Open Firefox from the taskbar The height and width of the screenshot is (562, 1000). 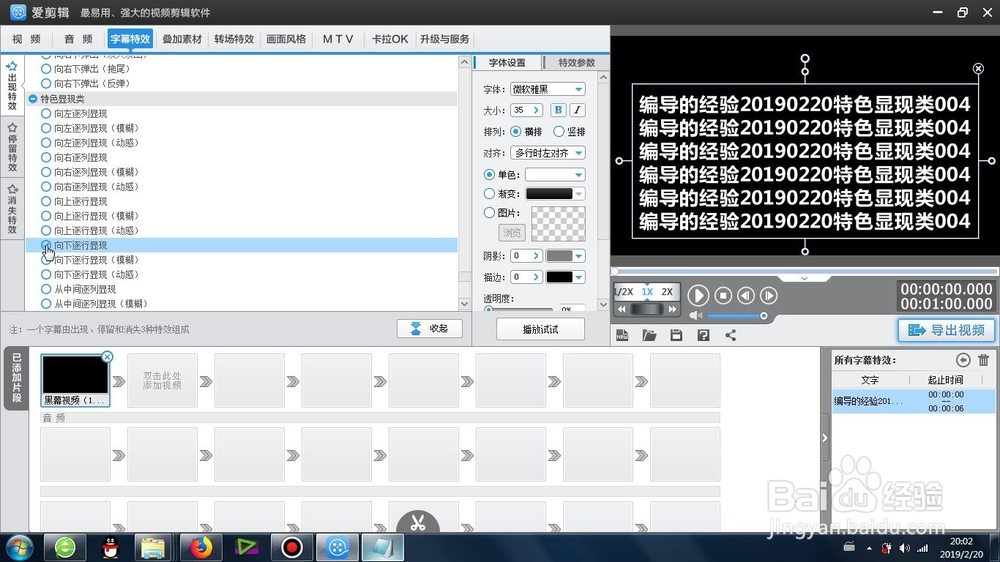[x=201, y=547]
